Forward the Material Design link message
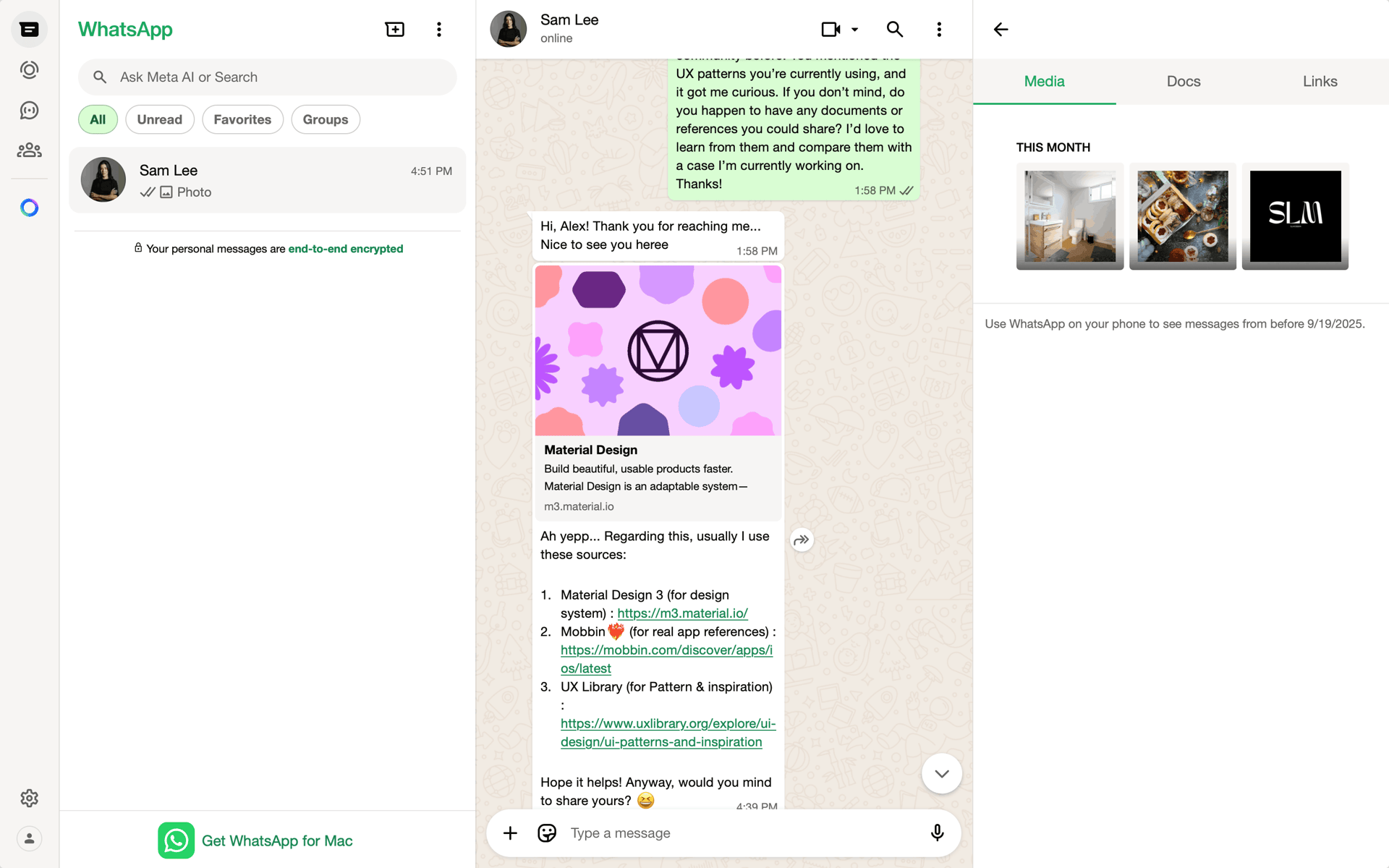This screenshot has width=1389, height=868. point(802,540)
